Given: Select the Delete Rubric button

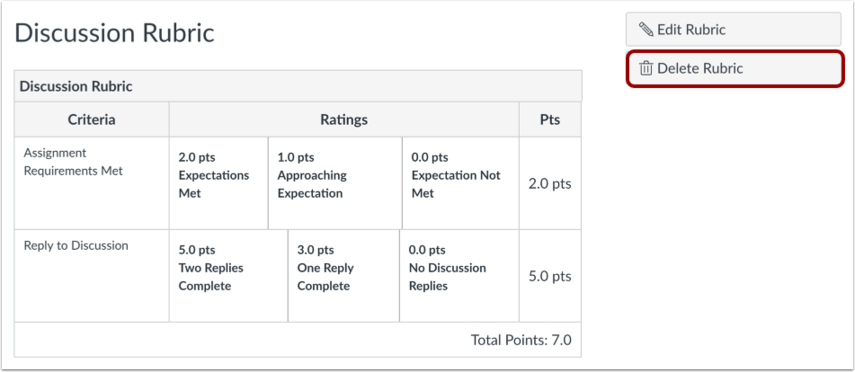Looking at the screenshot, I should tap(735, 68).
